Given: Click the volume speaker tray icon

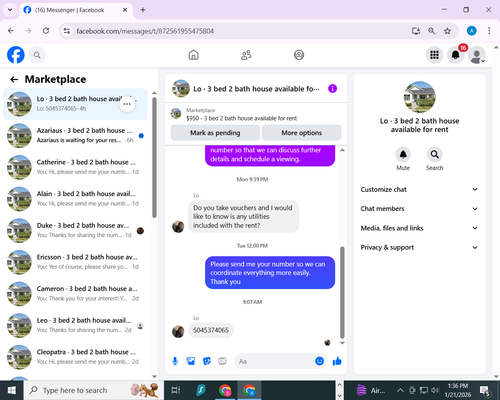Looking at the screenshot, I should click(435, 390).
